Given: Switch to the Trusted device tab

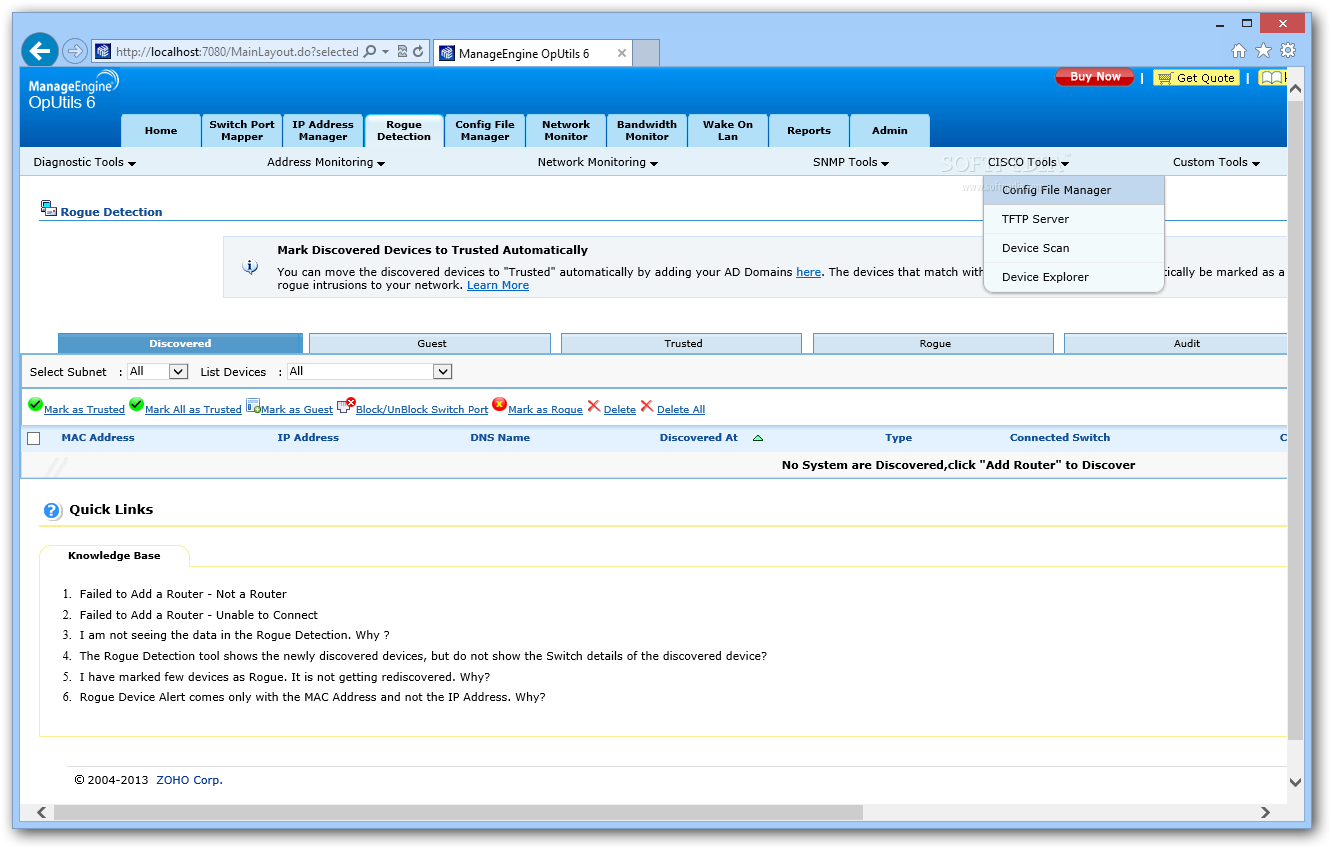Looking at the screenshot, I should 683,343.
